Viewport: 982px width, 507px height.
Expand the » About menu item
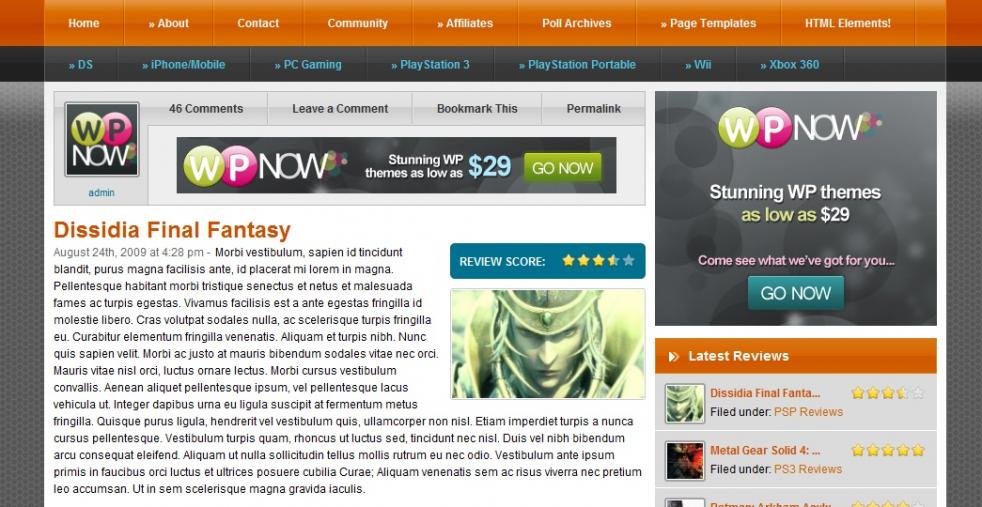[168, 23]
